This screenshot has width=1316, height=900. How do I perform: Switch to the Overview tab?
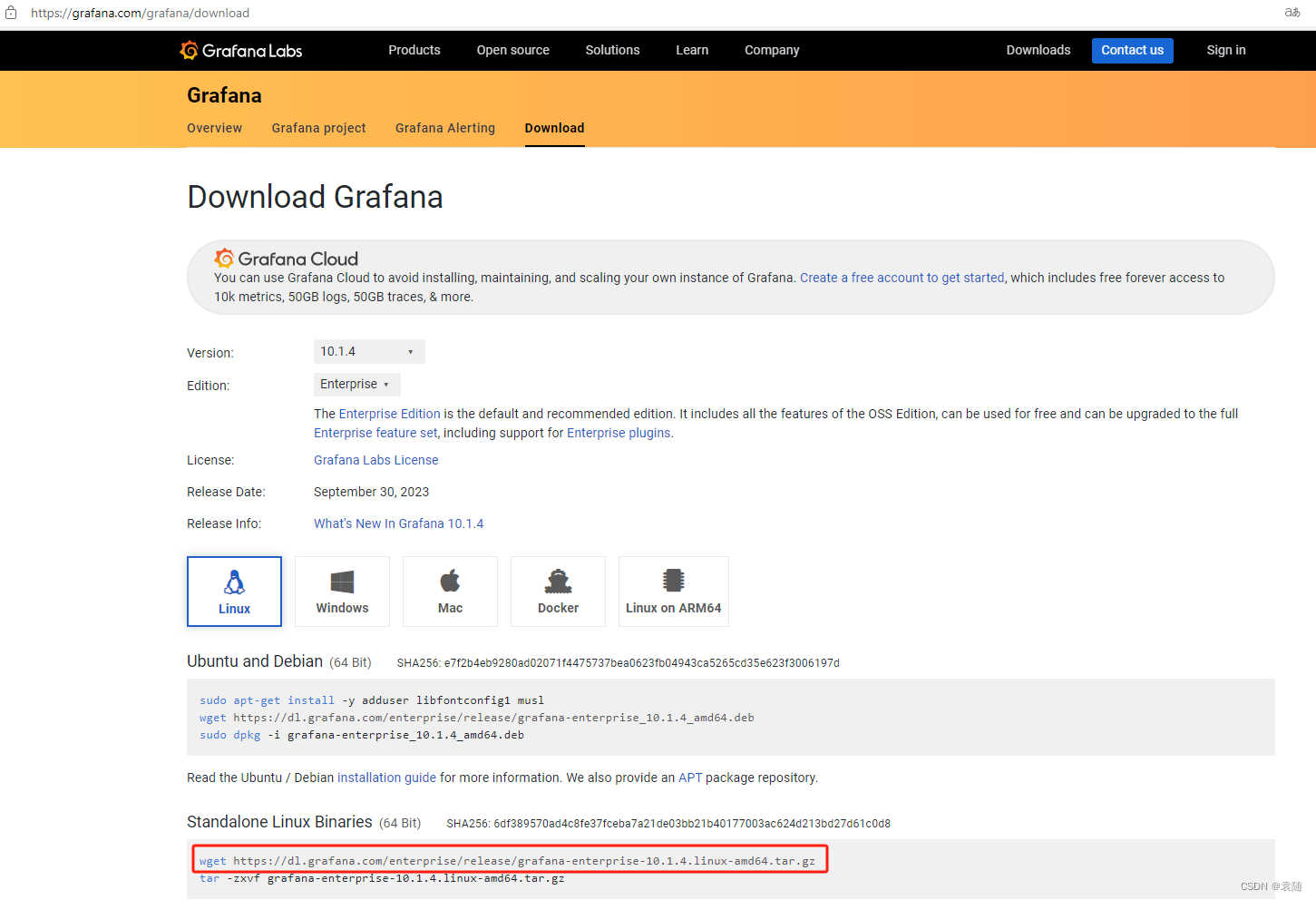pyautogui.click(x=214, y=128)
